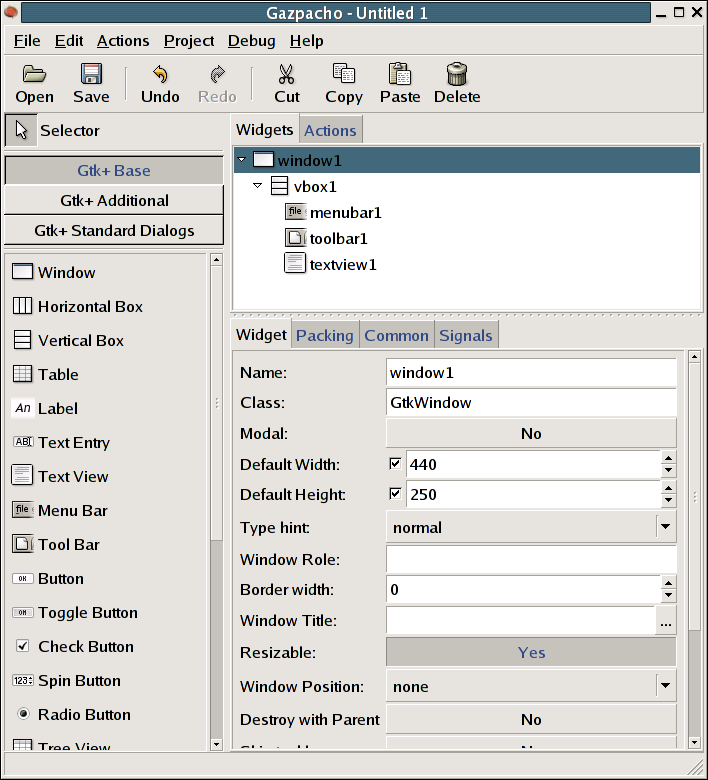Click the properties panel scrollbar down arrow

[x=694, y=743]
